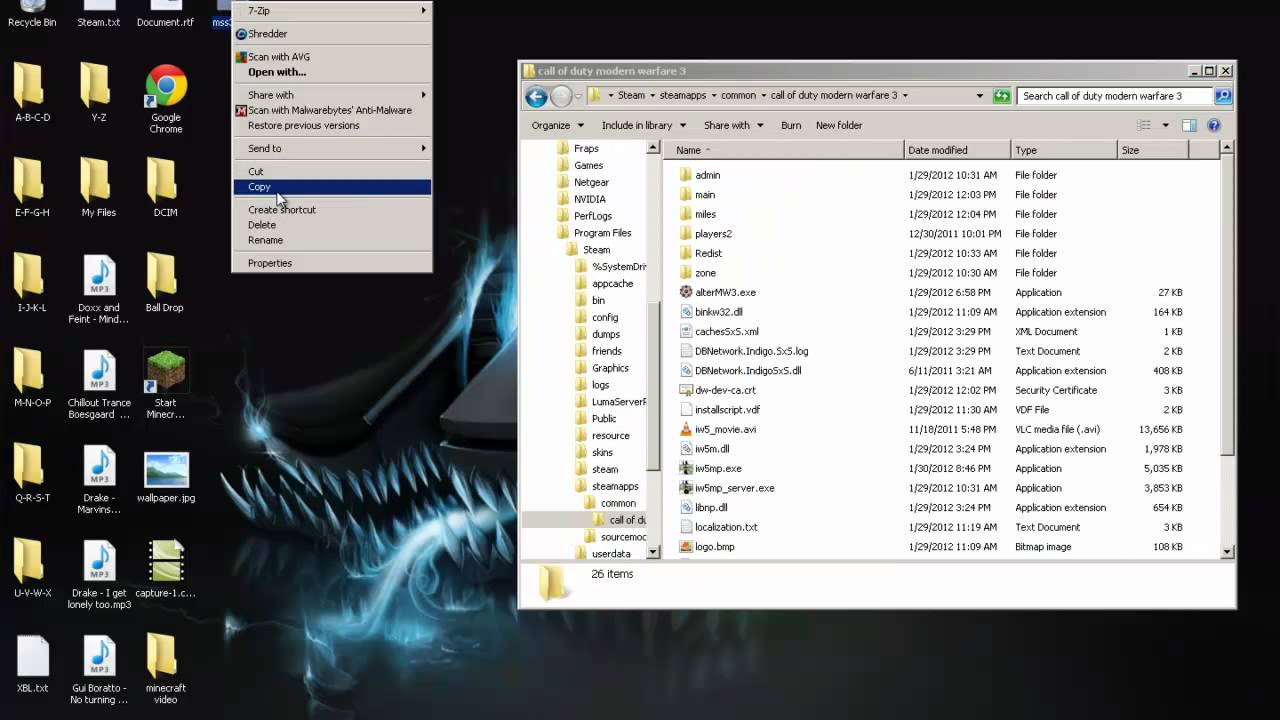1280x720 pixels.
Task: Select the Gui Boratto MP3 desktop file
Action: [99, 669]
